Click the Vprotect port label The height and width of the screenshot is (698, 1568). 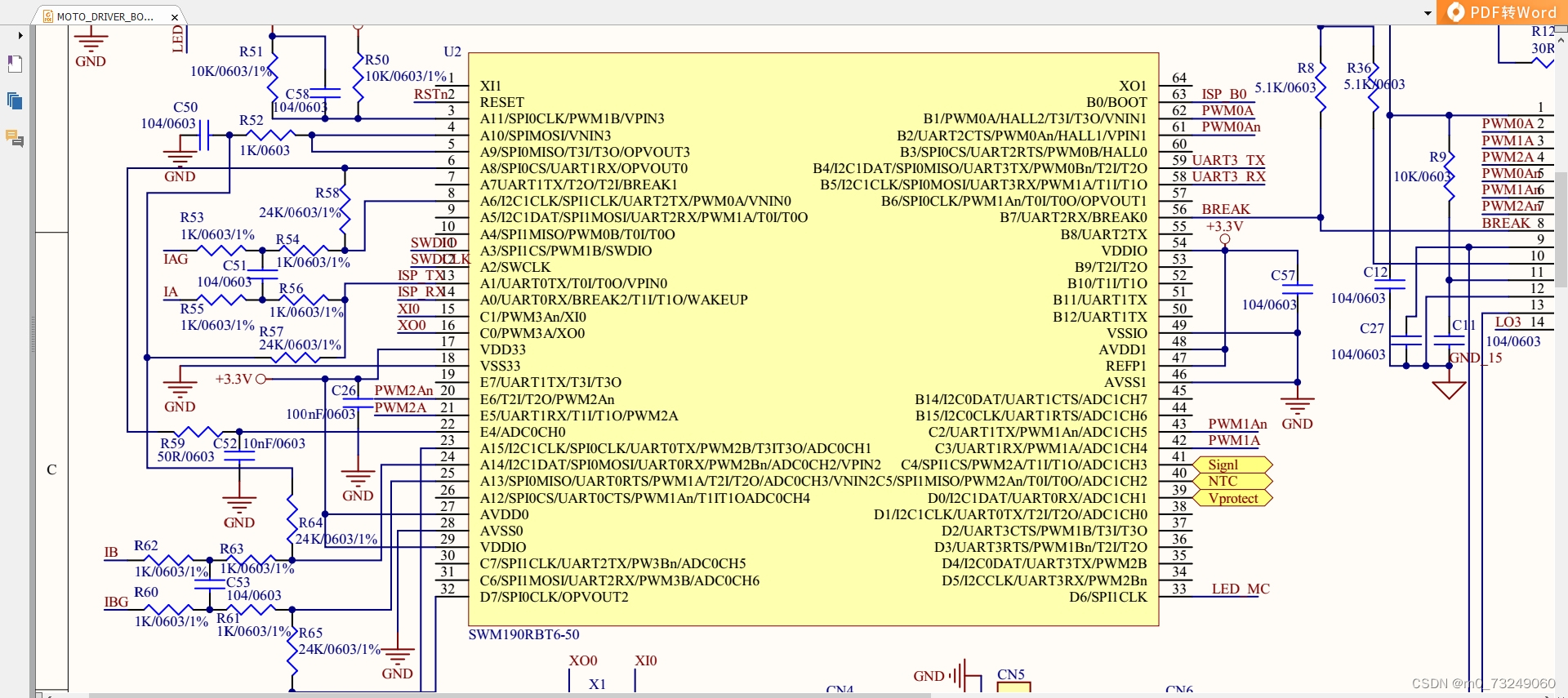1233,498
